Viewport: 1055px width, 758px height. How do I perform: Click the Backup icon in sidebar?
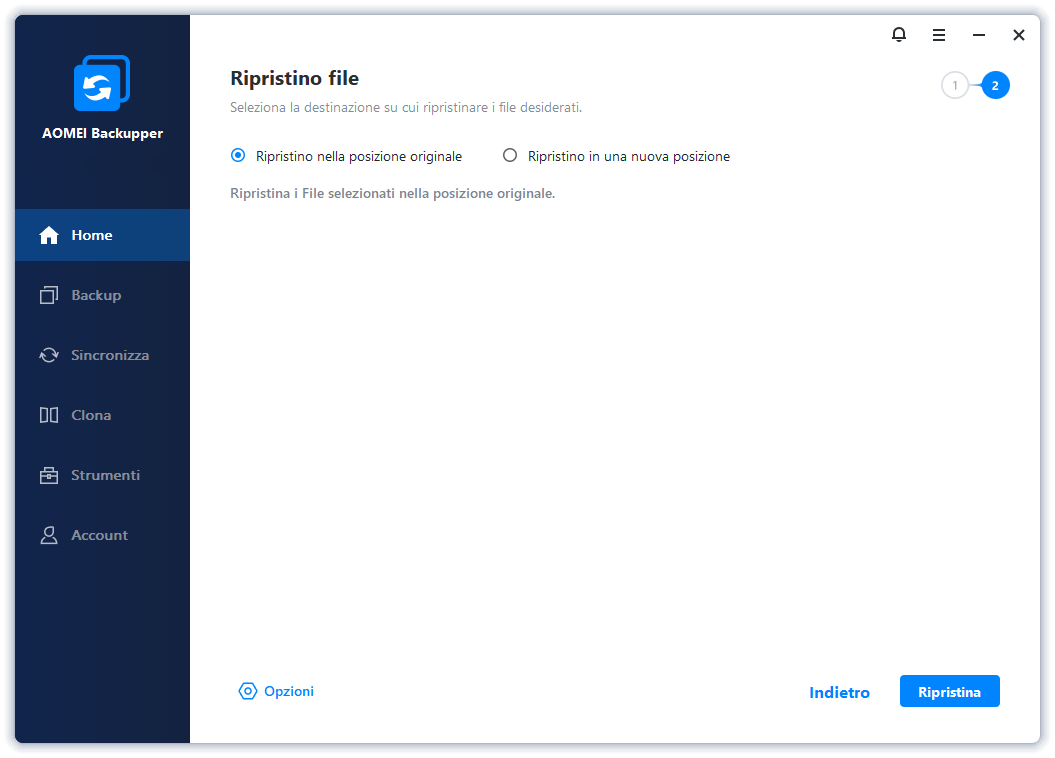(49, 295)
